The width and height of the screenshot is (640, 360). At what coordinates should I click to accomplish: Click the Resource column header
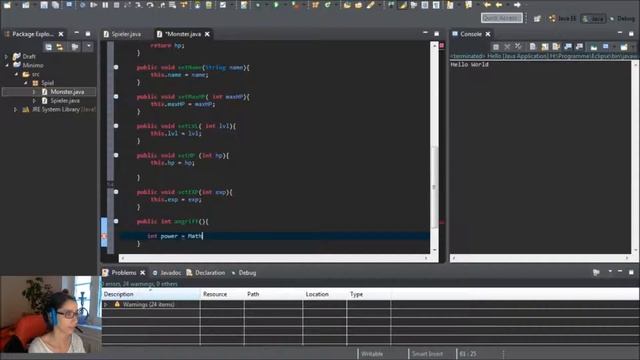222,294
